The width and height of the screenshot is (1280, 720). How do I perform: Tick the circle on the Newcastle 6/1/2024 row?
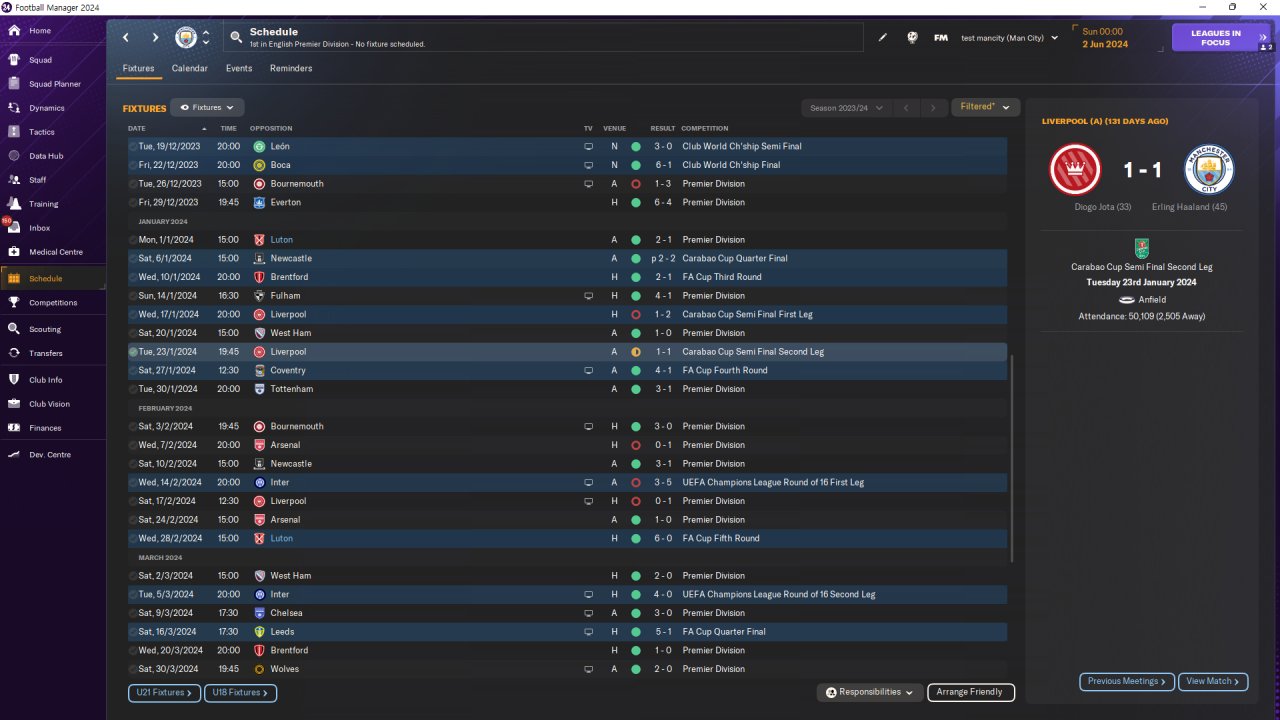[133, 259]
